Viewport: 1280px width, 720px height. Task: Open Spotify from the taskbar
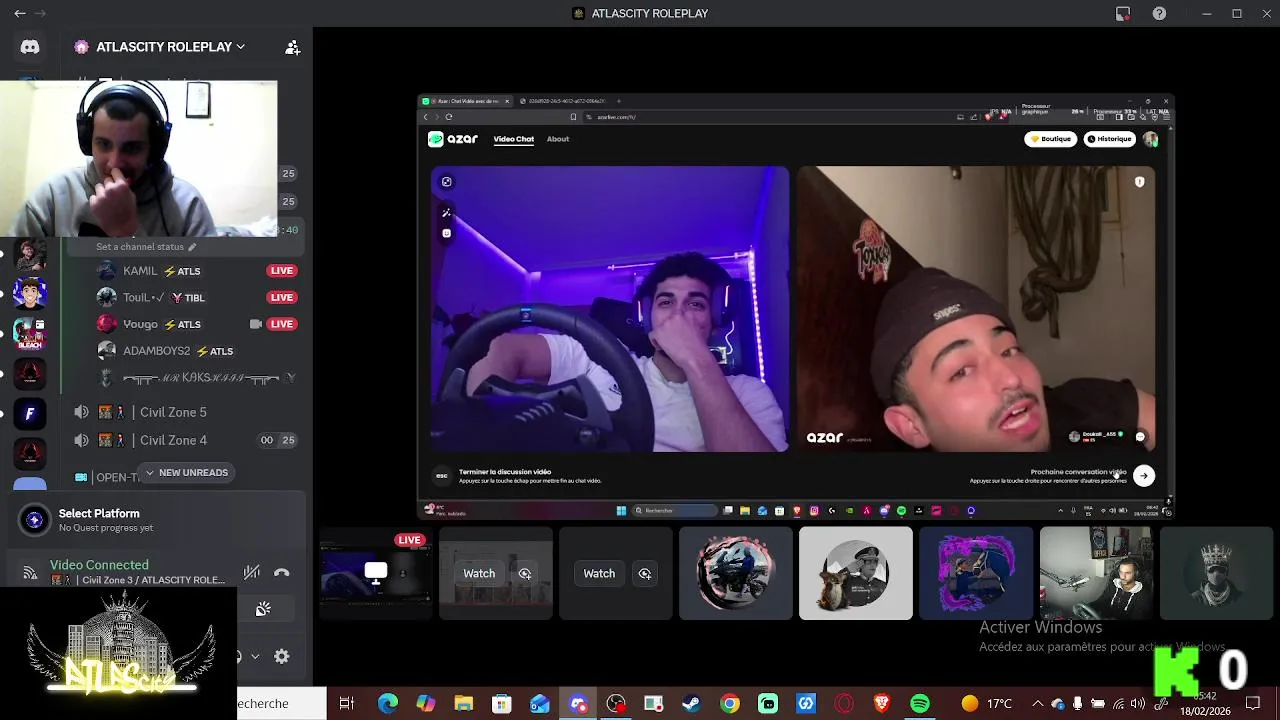click(x=920, y=703)
